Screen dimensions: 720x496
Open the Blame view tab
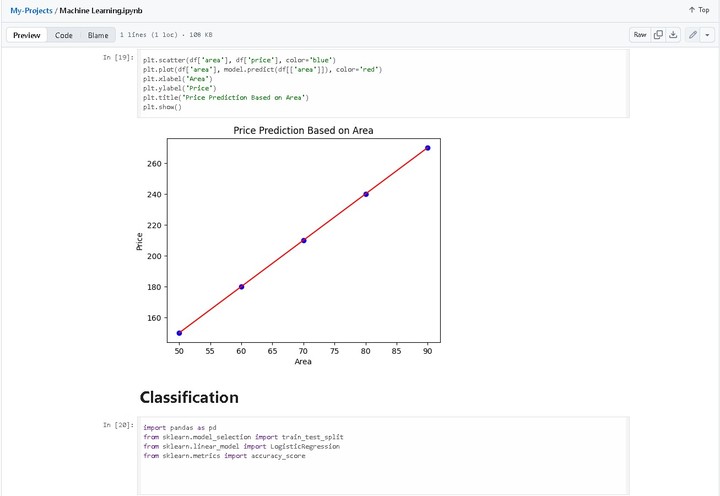click(x=98, y=35)
